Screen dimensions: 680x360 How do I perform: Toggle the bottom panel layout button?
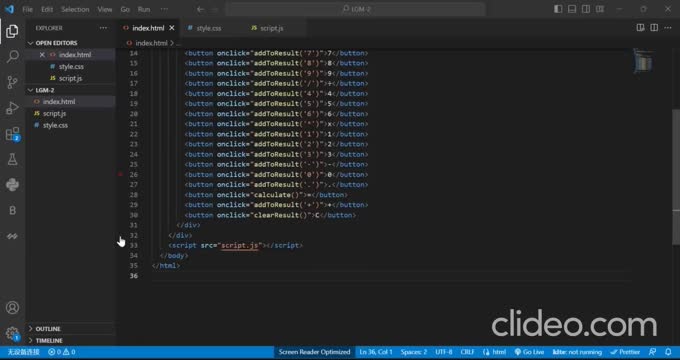pos(572,9)
